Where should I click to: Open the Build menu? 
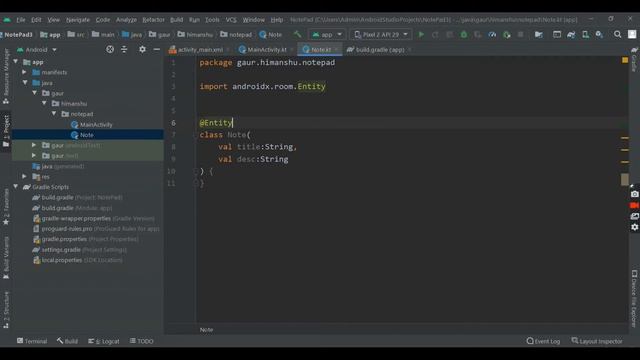[x=176, y=20]
